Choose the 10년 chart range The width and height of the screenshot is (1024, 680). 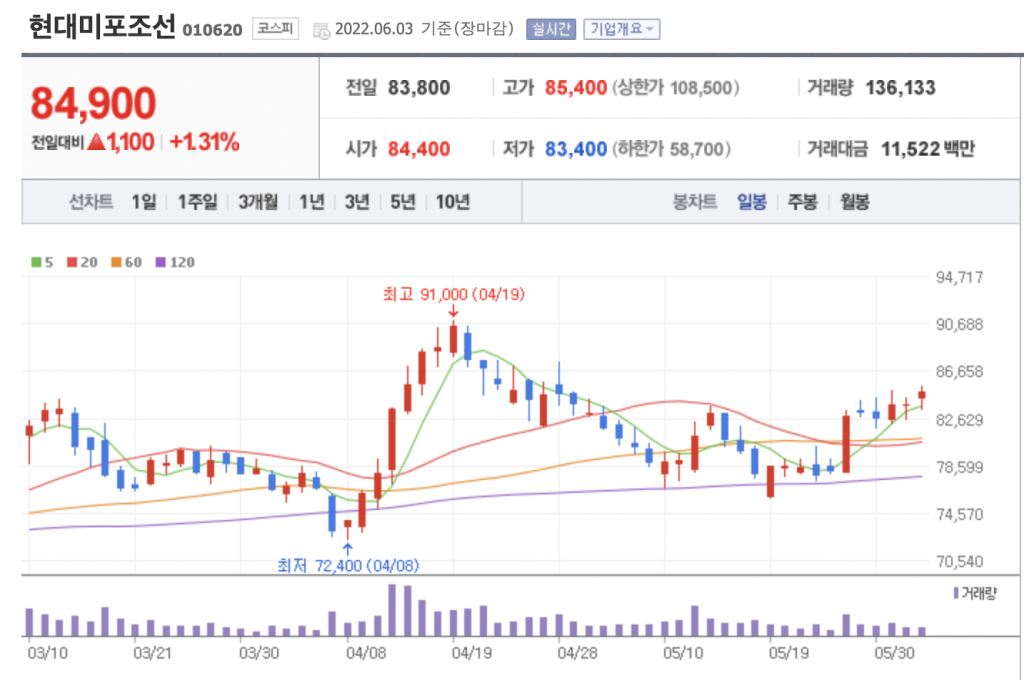pyautogui.click(x=452, y=202)
